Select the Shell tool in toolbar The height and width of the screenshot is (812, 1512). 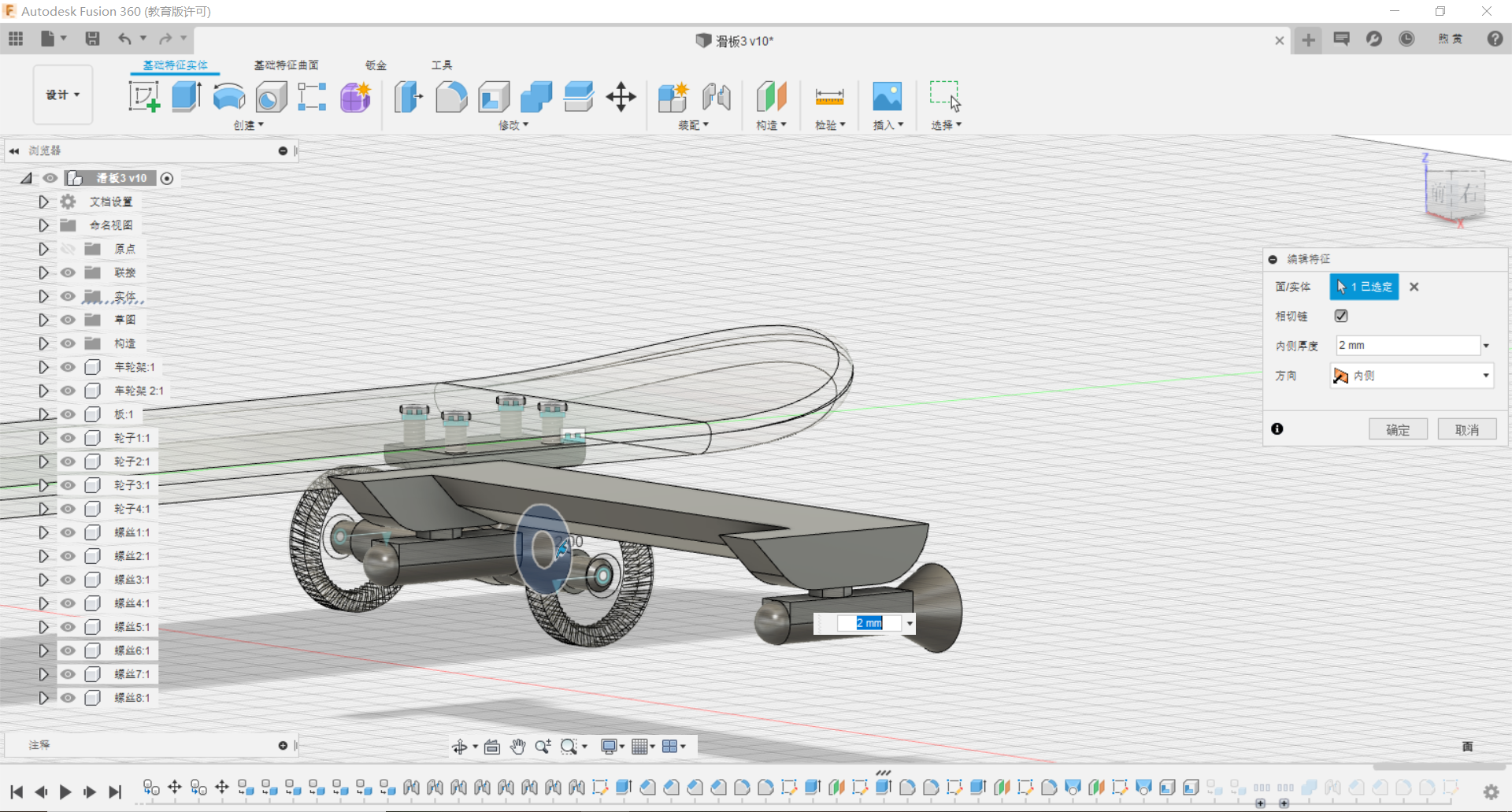(494, 97)
